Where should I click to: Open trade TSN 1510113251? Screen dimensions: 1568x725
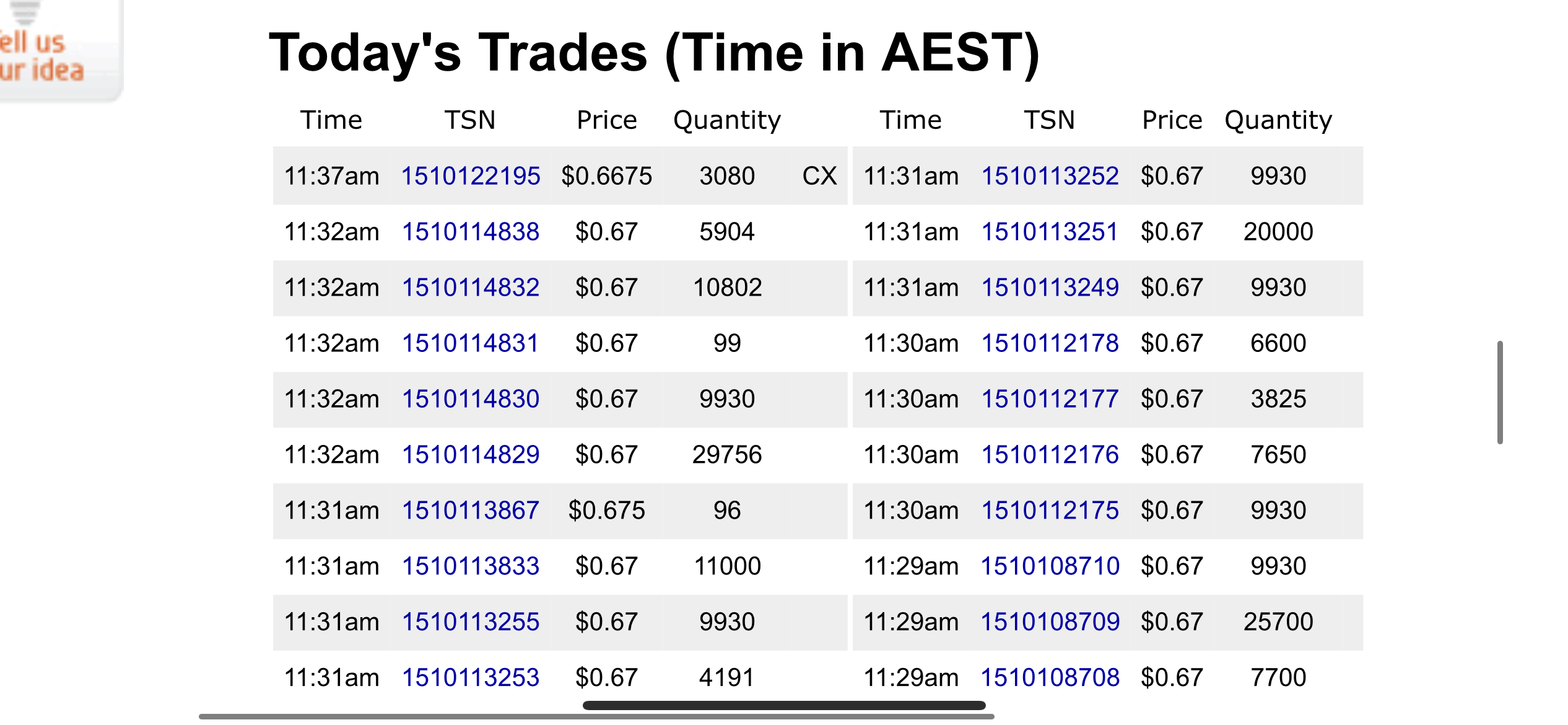[1050, 232]
